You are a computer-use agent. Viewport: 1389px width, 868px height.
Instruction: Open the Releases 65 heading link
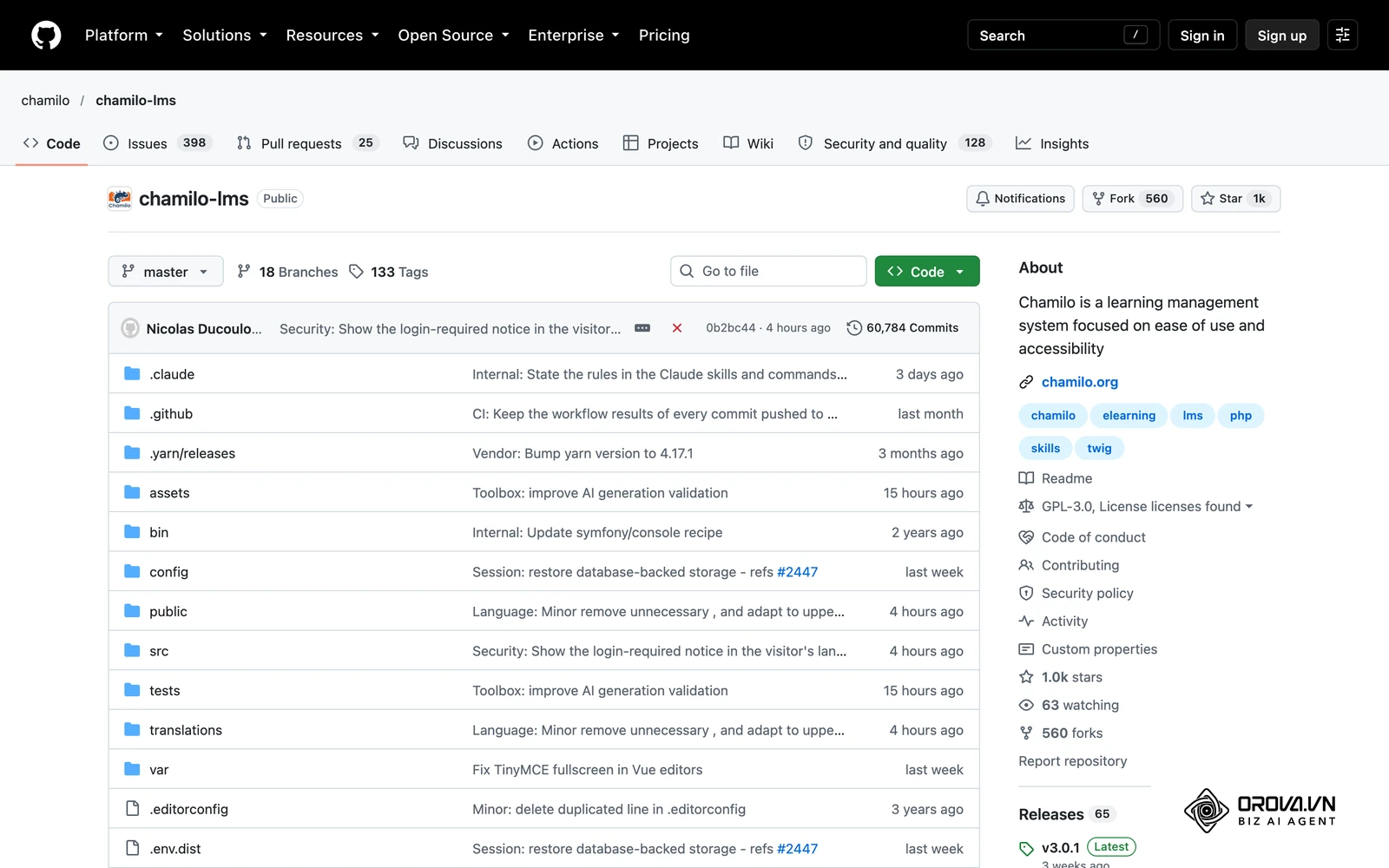[1066, 814]
